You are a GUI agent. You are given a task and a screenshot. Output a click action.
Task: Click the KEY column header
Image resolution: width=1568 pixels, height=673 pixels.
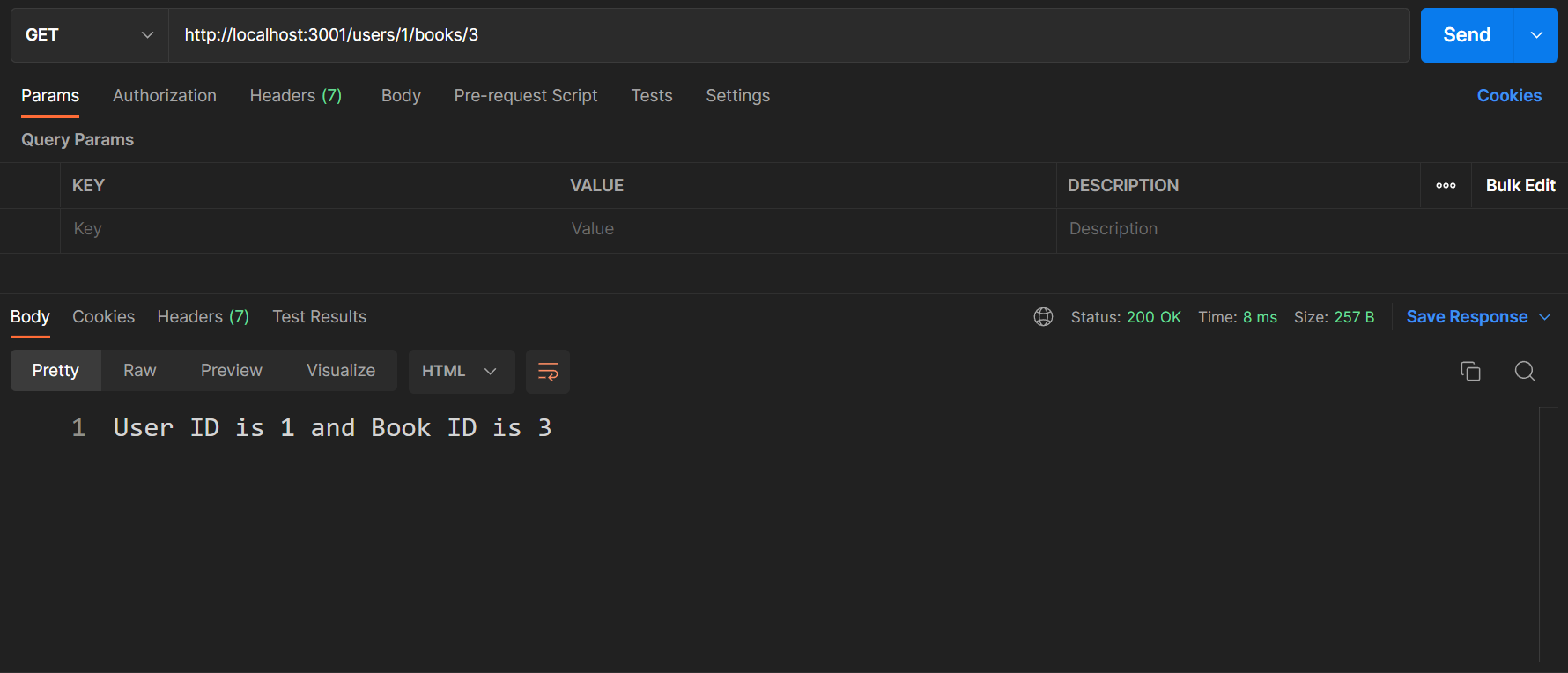point(88,185)
